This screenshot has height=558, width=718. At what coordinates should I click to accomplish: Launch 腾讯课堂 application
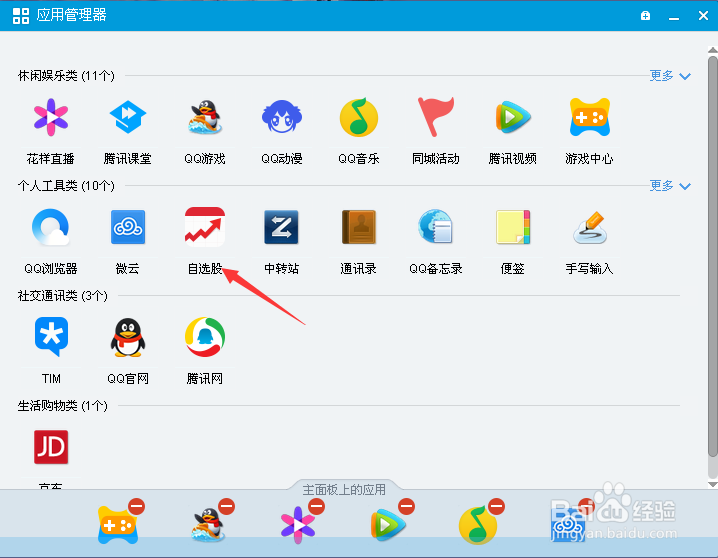[128, 118]
